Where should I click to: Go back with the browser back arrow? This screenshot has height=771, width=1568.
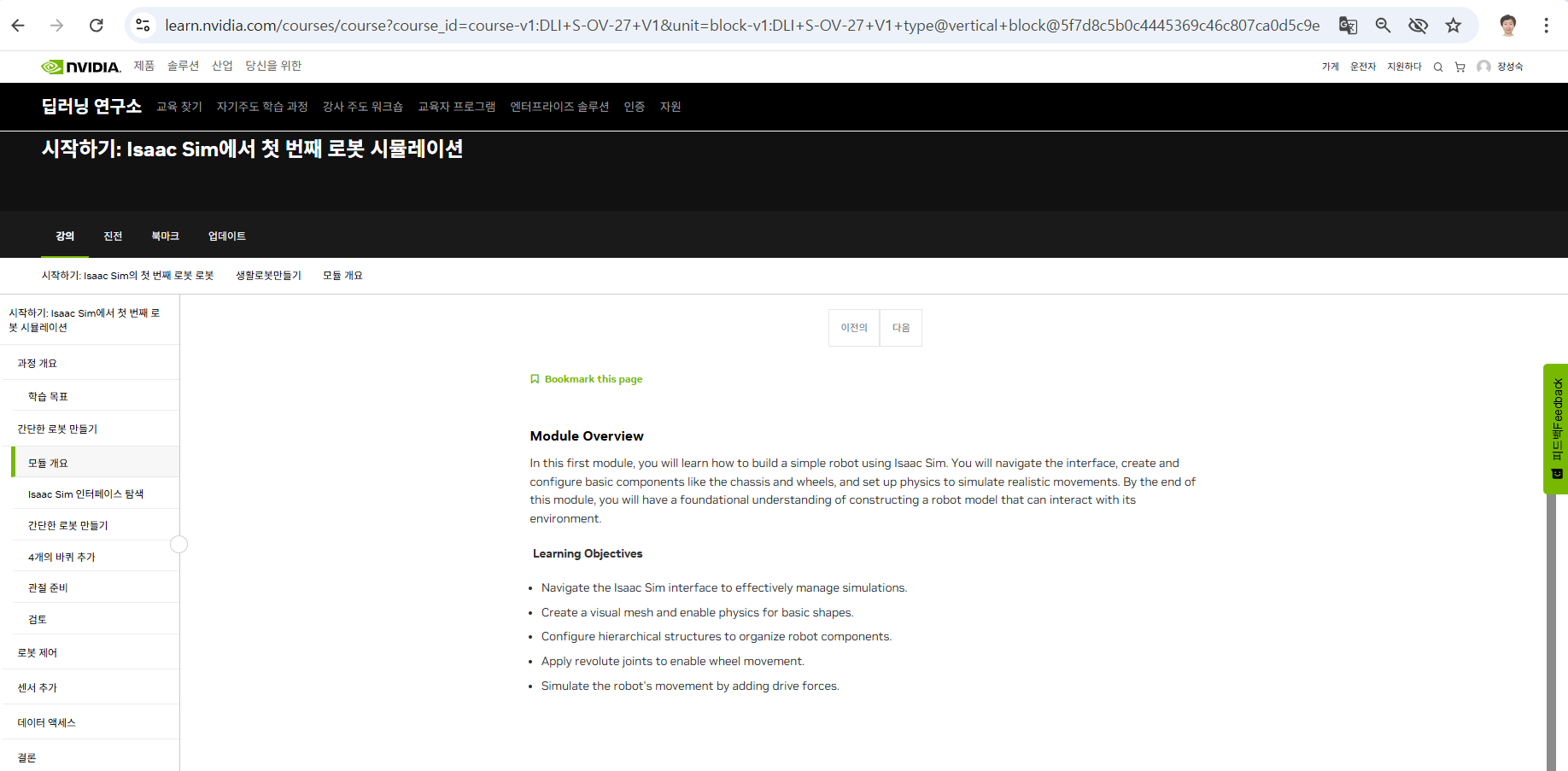click(18, 26)
